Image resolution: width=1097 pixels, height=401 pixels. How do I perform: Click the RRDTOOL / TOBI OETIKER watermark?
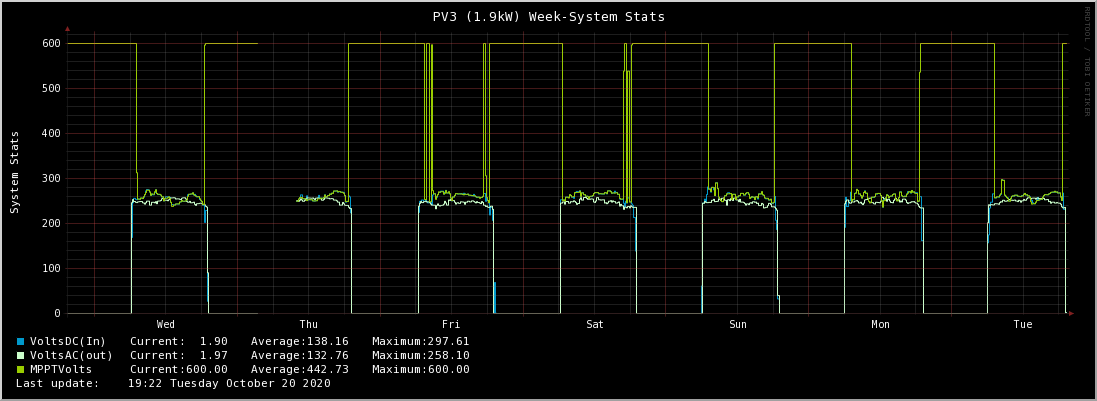click(1087, 60)
